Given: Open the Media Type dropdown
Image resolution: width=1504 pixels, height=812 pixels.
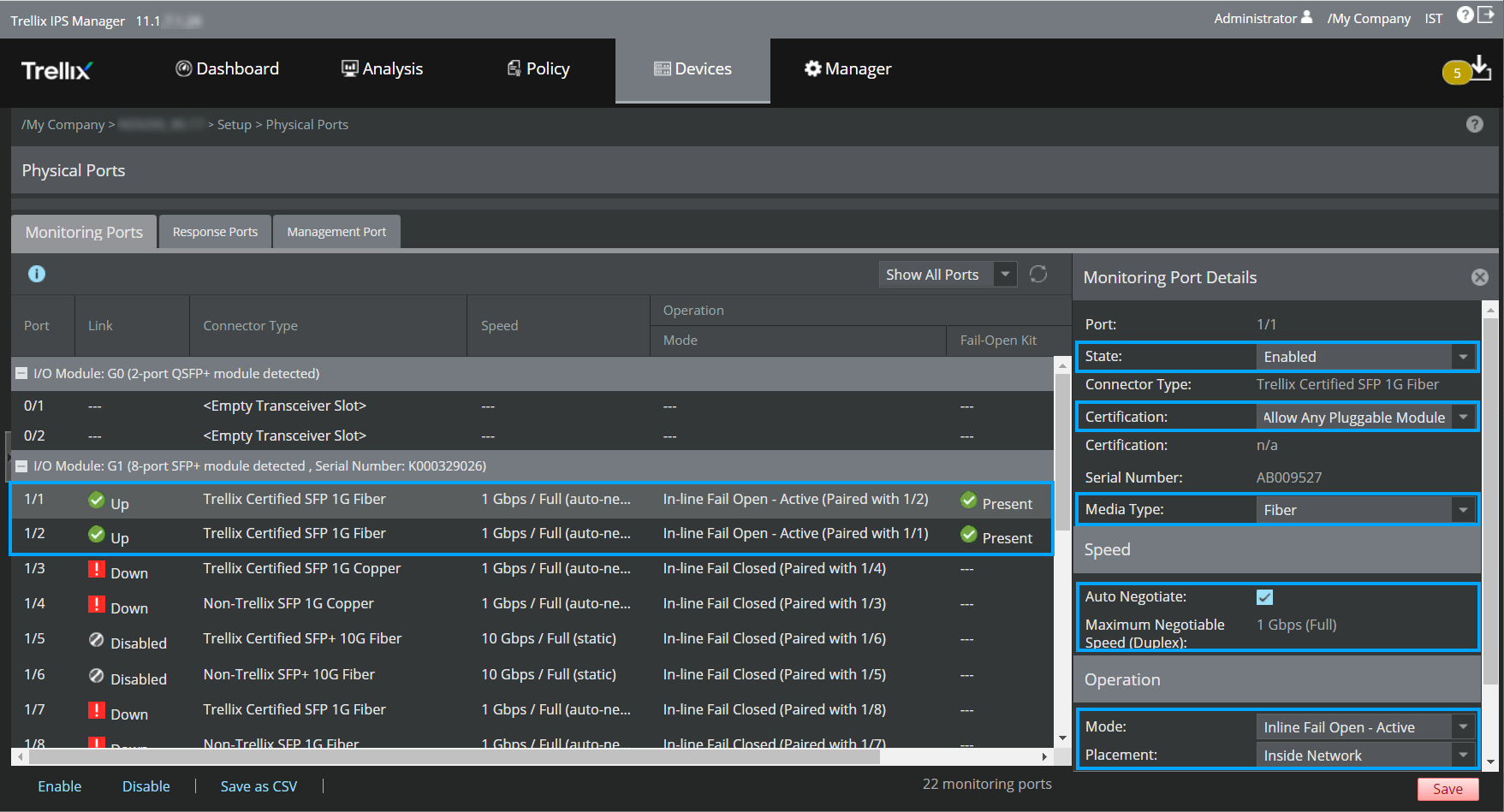Looking at the screenshot, I should [x=1365, y=510].
